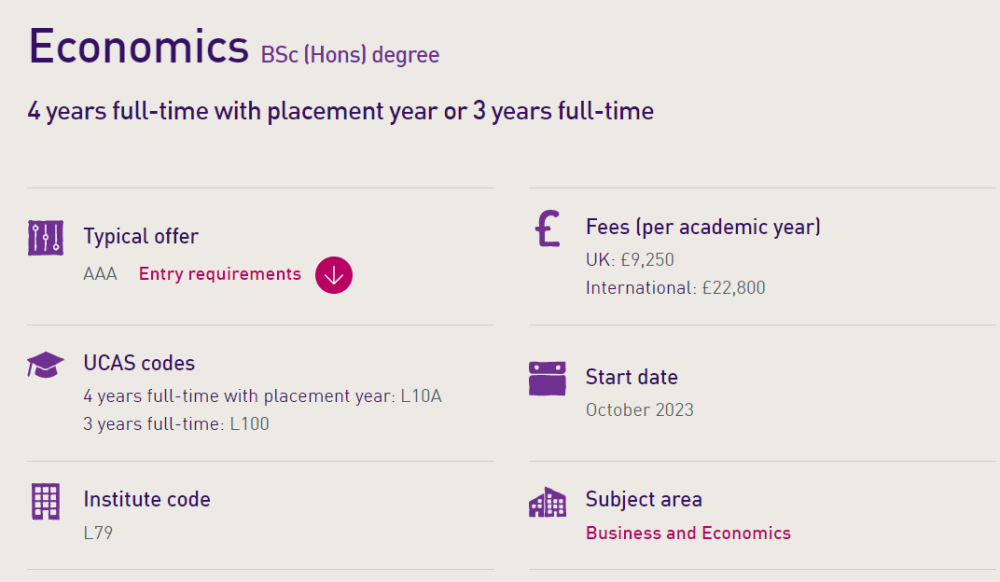This screenshot has width=1000, height=582.
Task: Click the October 2023 start date text
Action: tap(640, 410)
